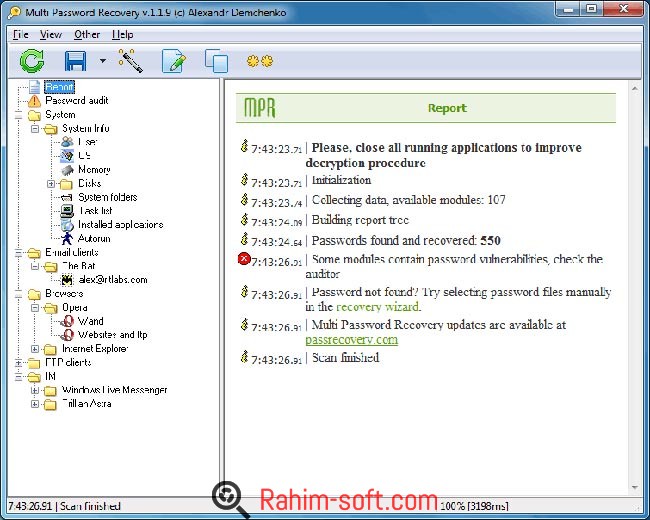
Task: Select the Report tree node
Action: 59,87
